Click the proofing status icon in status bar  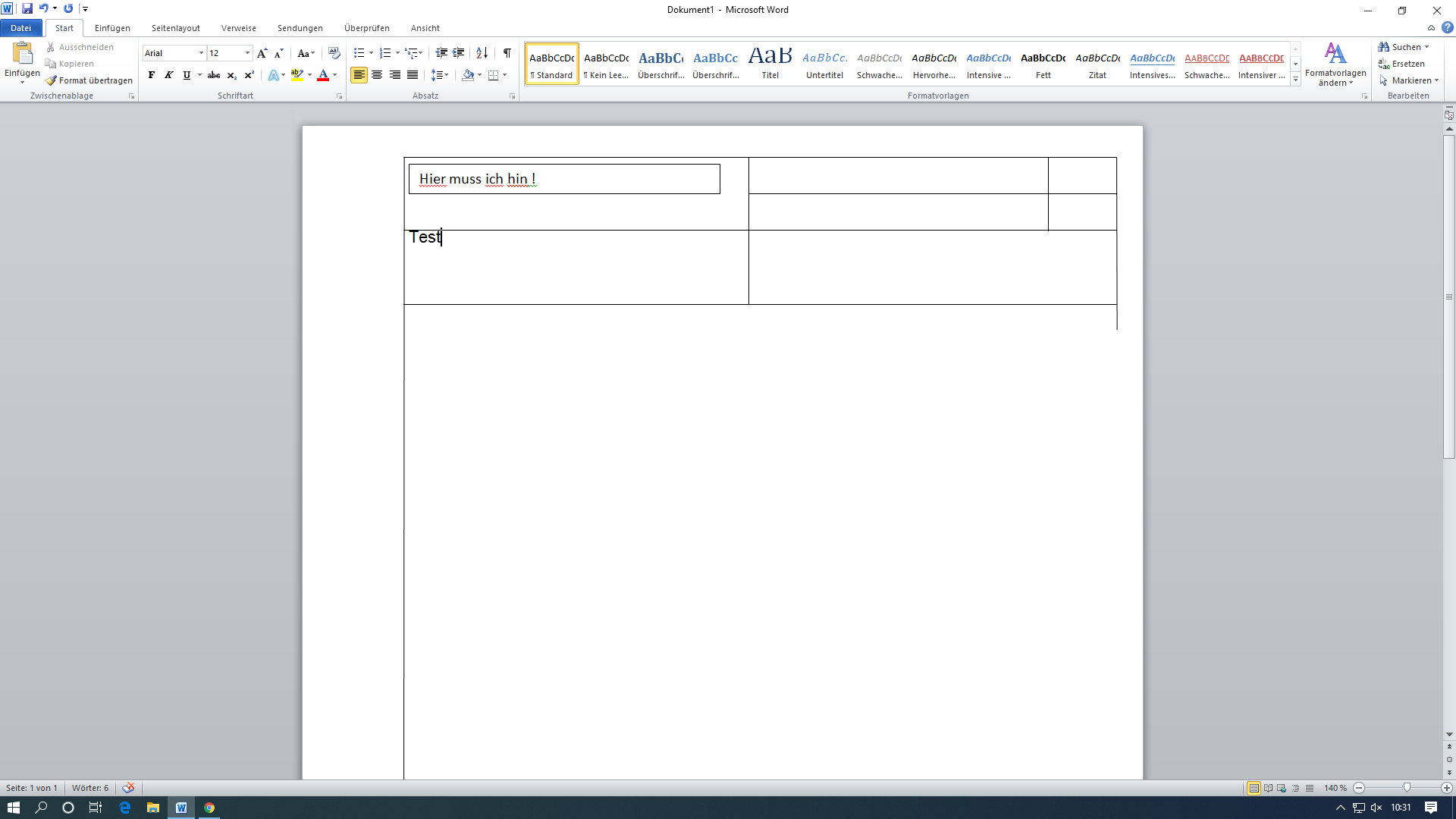pyautogui.click(x=128, y=788)
